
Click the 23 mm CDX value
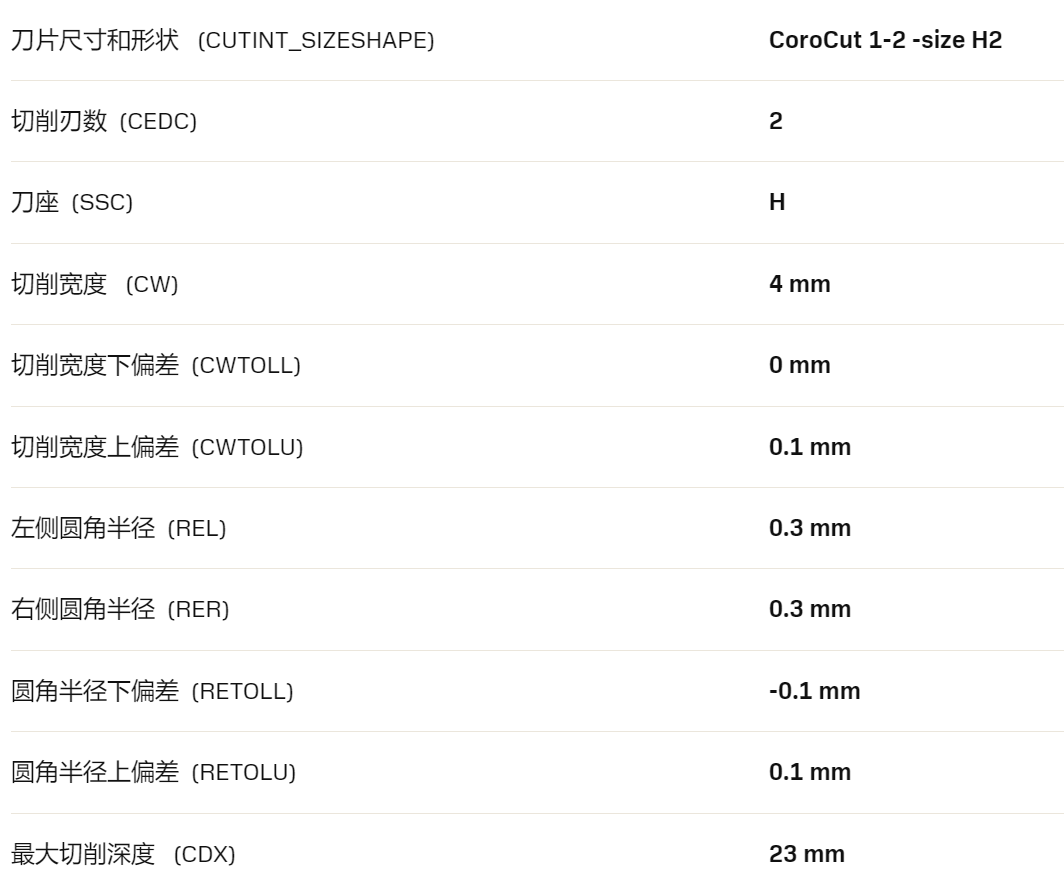[807, 854]
